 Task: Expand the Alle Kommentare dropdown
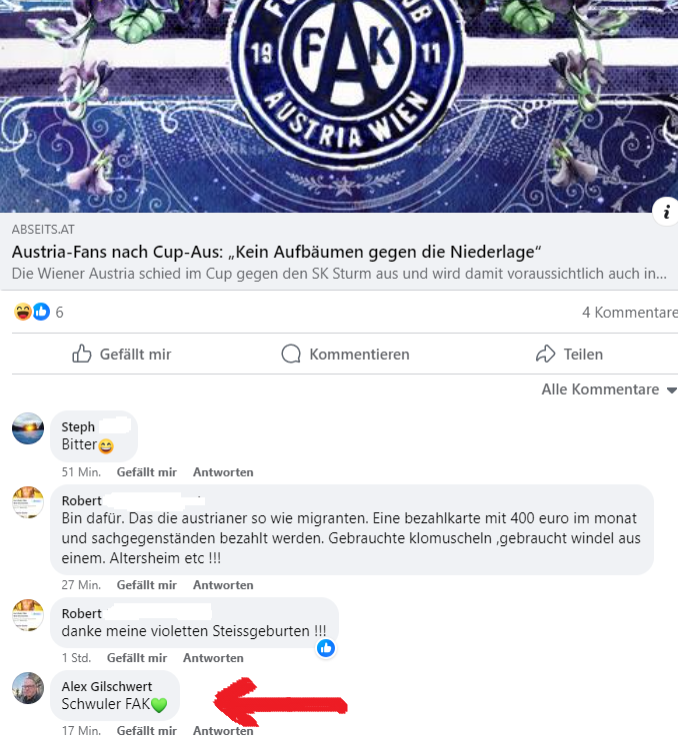pos(609,389)
